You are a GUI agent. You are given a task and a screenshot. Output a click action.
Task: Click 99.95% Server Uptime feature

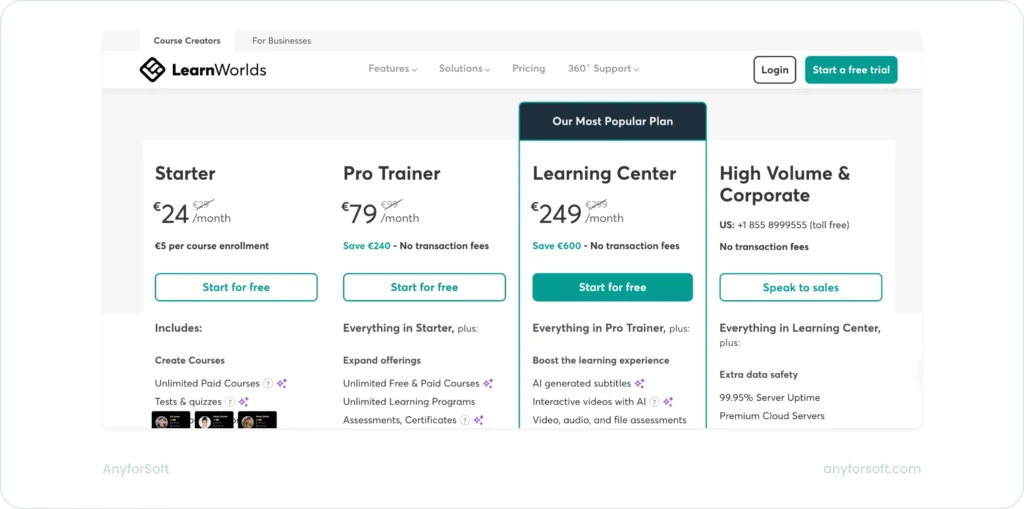[x=769, y=398]
